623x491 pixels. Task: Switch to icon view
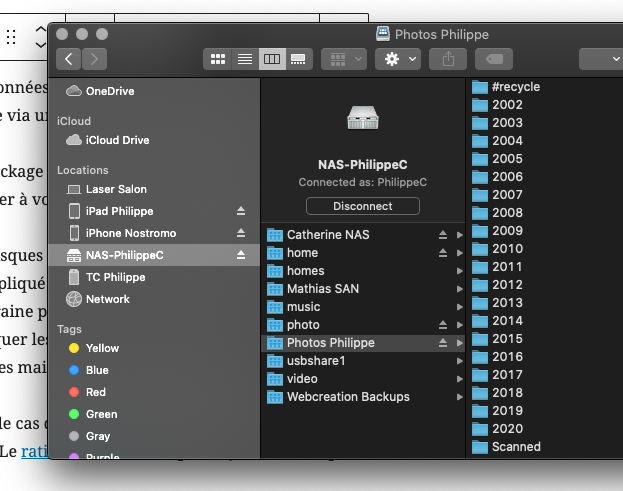pyautogui.click(x=218, y=59)
